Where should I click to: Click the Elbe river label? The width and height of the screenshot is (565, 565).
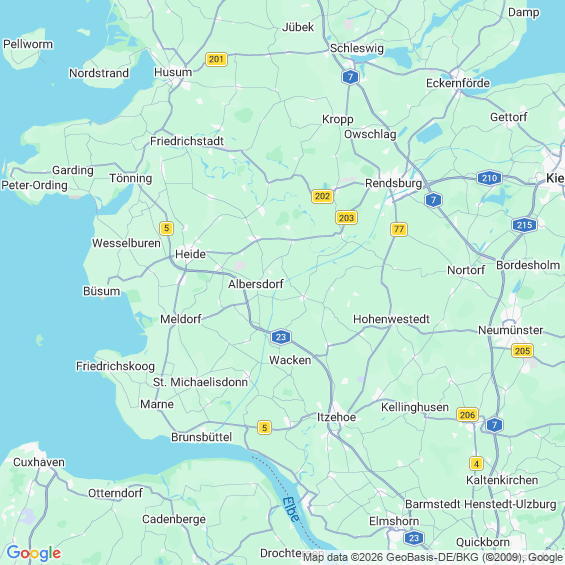[290, 509]
